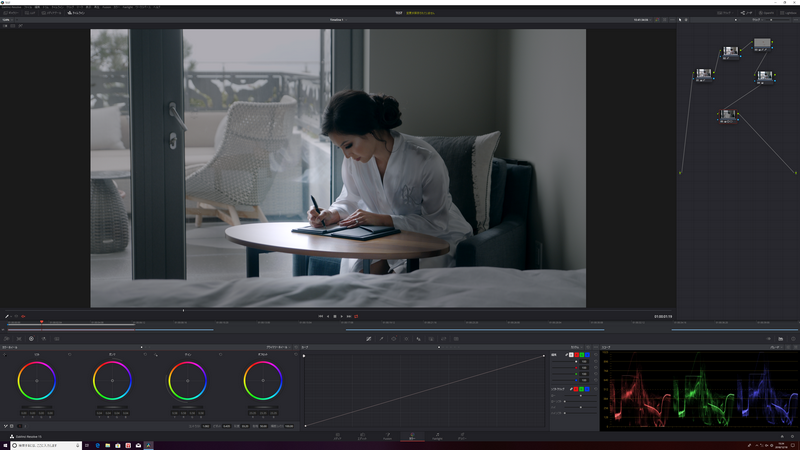Click the red timeline playhead marker
Viewport: 800px width, 450px height.
point(42,322)
